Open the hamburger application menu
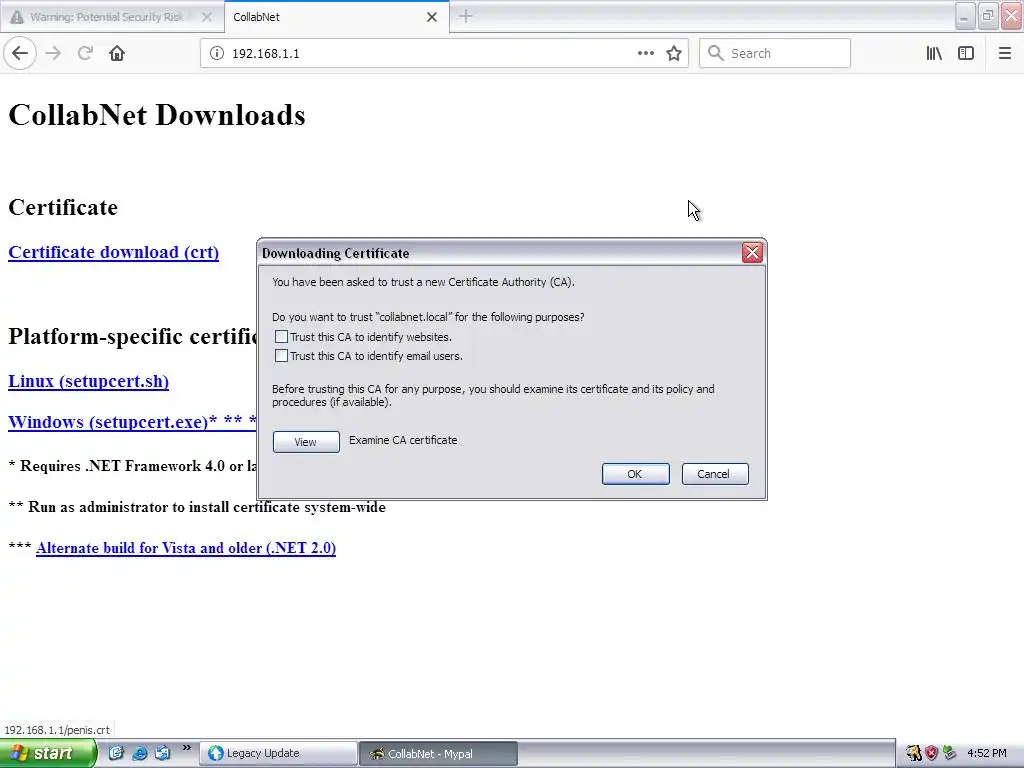Image resolution: width=1024 pixels, height=768 pixels. (1004, 53)
